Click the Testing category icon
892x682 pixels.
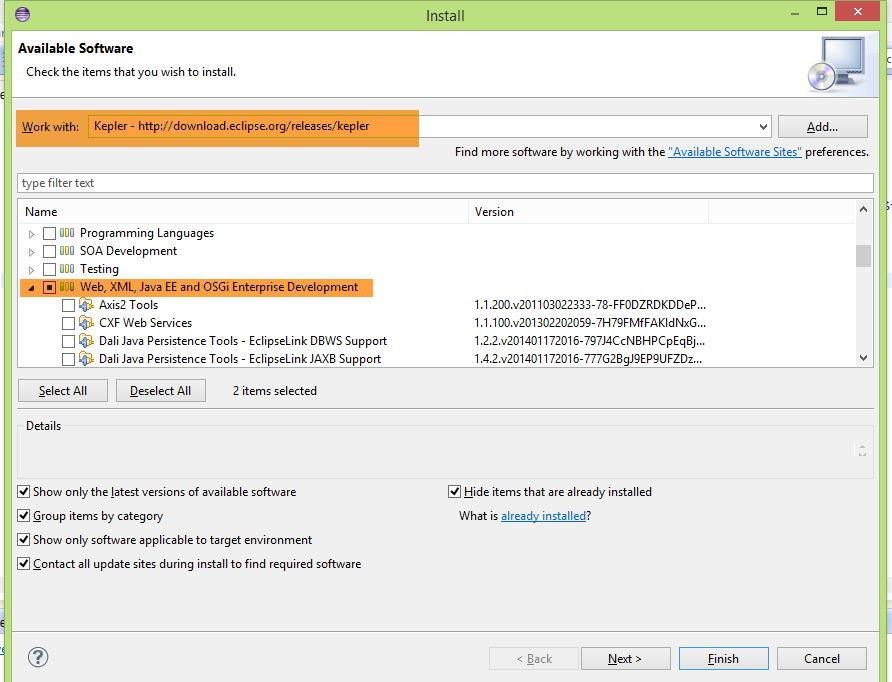tap(68, 269)
